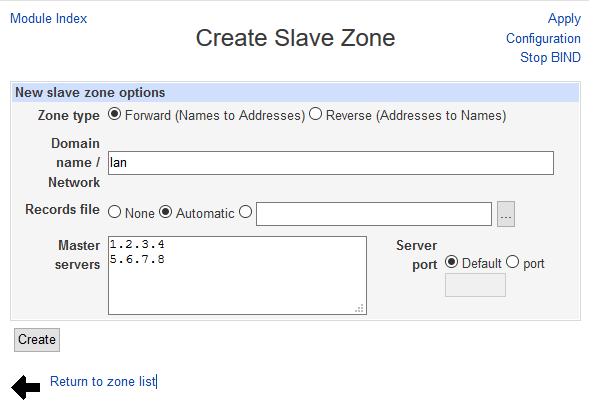Select Forward (Names to Addresses) zone type
589x412 pixels.
[x=114, y=114]
